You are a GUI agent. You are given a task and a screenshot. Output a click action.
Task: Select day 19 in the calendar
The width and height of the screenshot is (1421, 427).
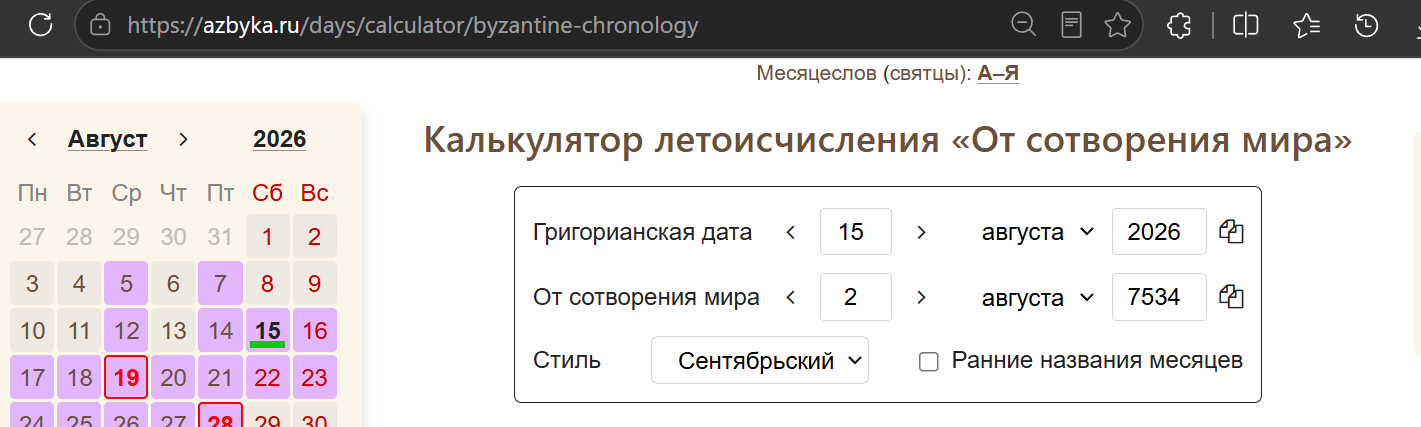tap(126, 378)
